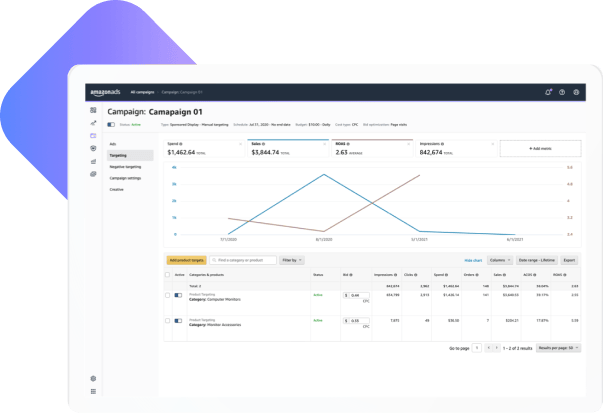
Task: Open Results per page dropdown
Action: tap(557, 348)
